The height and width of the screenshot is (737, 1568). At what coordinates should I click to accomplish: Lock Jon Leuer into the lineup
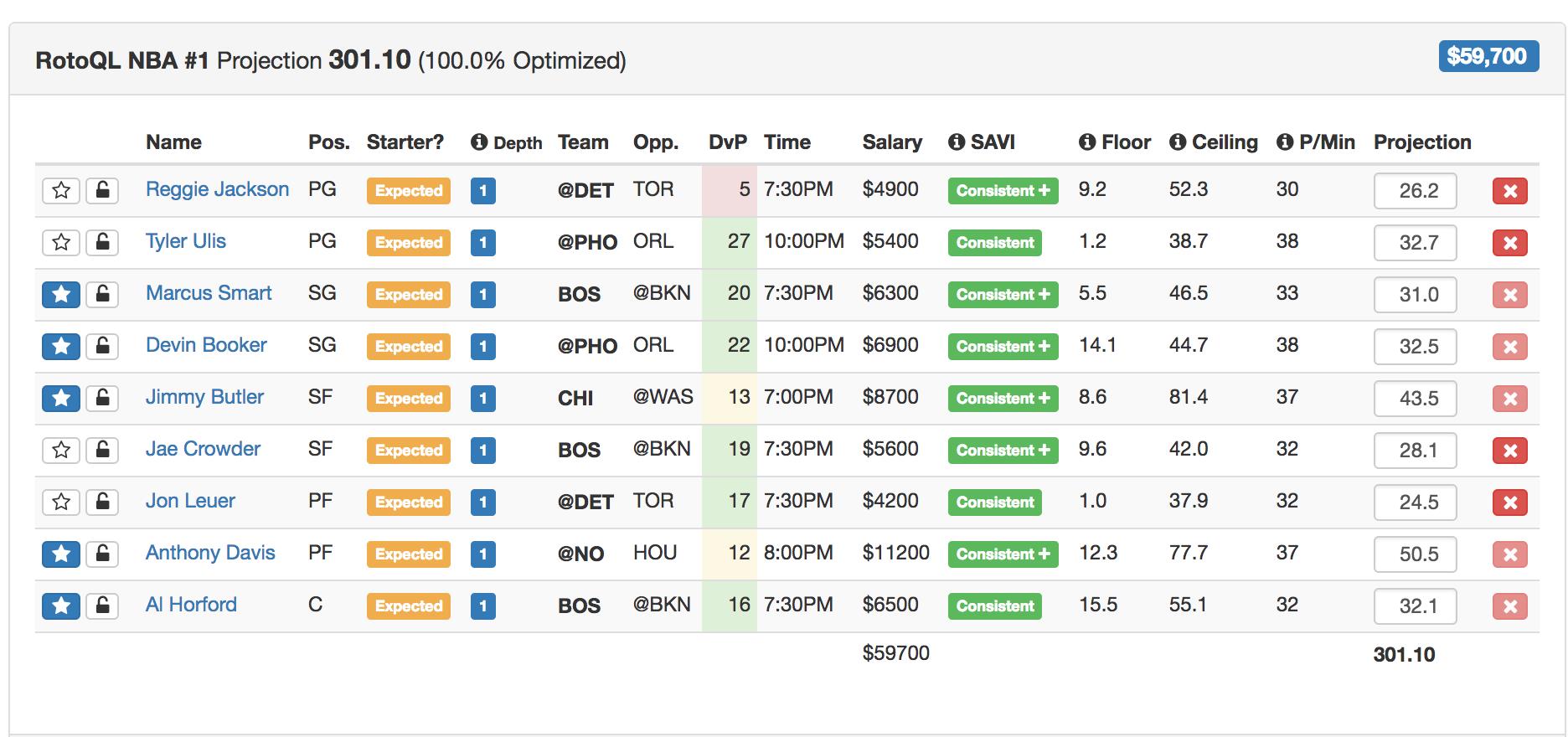[x=102, y=502]
